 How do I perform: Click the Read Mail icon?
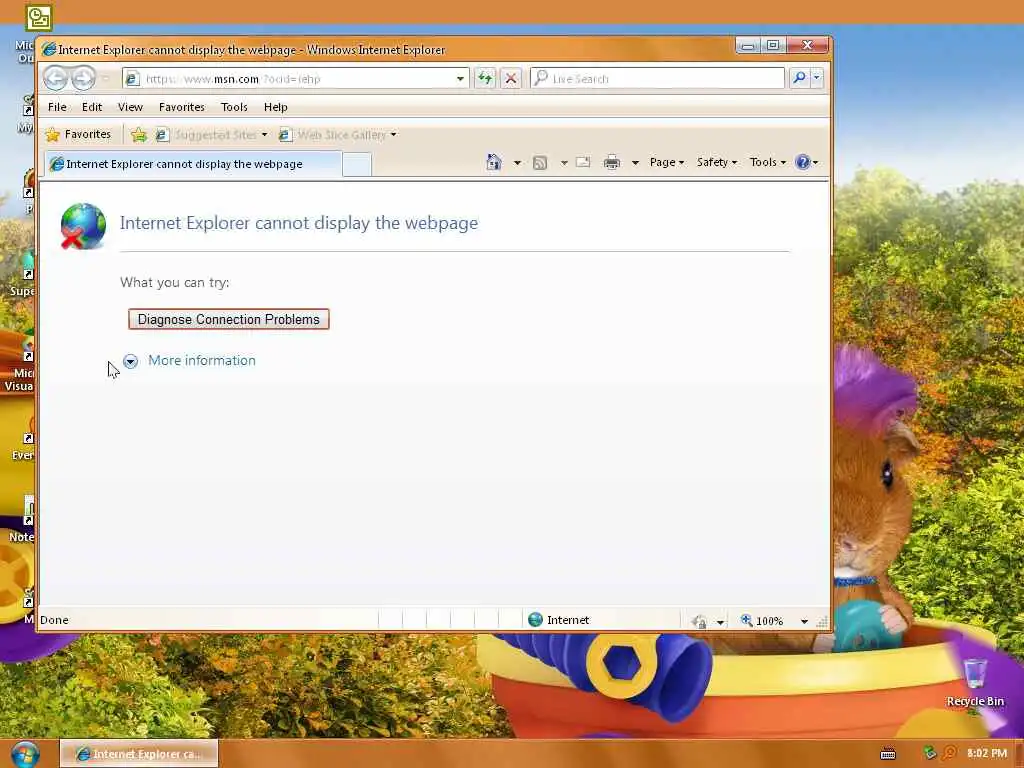coord(583,162)
